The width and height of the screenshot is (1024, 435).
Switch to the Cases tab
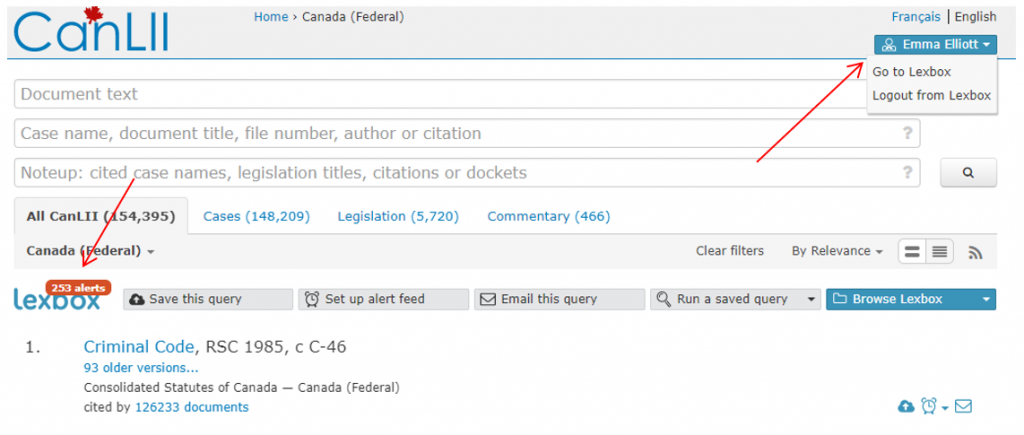click(x=256, y=216)
